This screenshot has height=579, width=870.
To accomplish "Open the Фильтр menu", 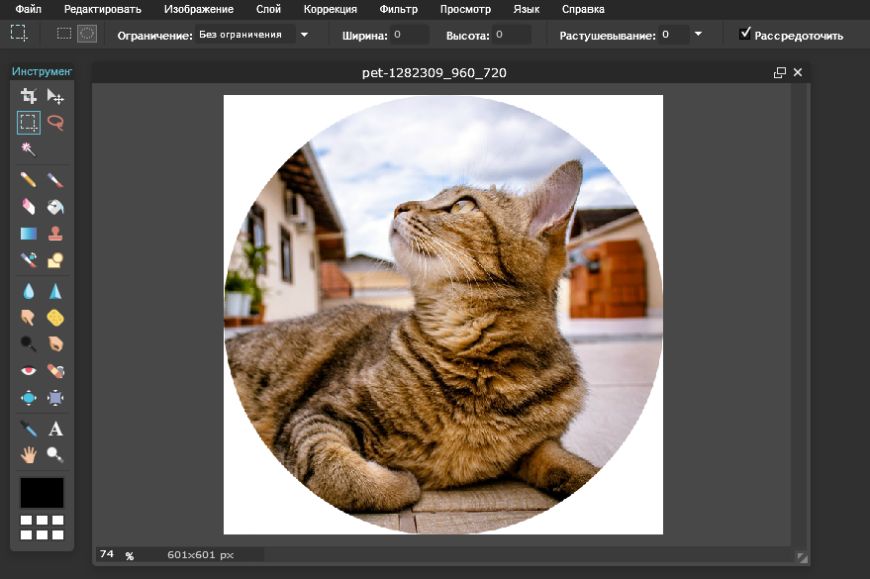I will (x=399, y=9).
